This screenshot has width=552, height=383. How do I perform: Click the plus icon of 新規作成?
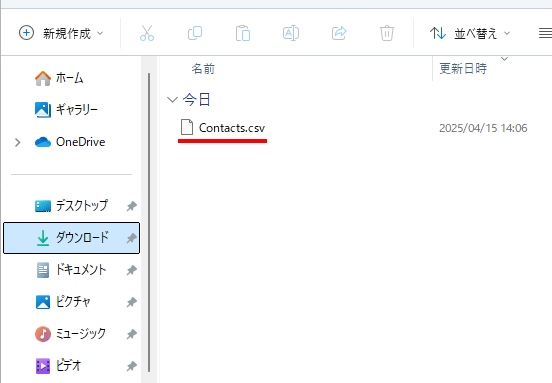[x=26, y=33]
